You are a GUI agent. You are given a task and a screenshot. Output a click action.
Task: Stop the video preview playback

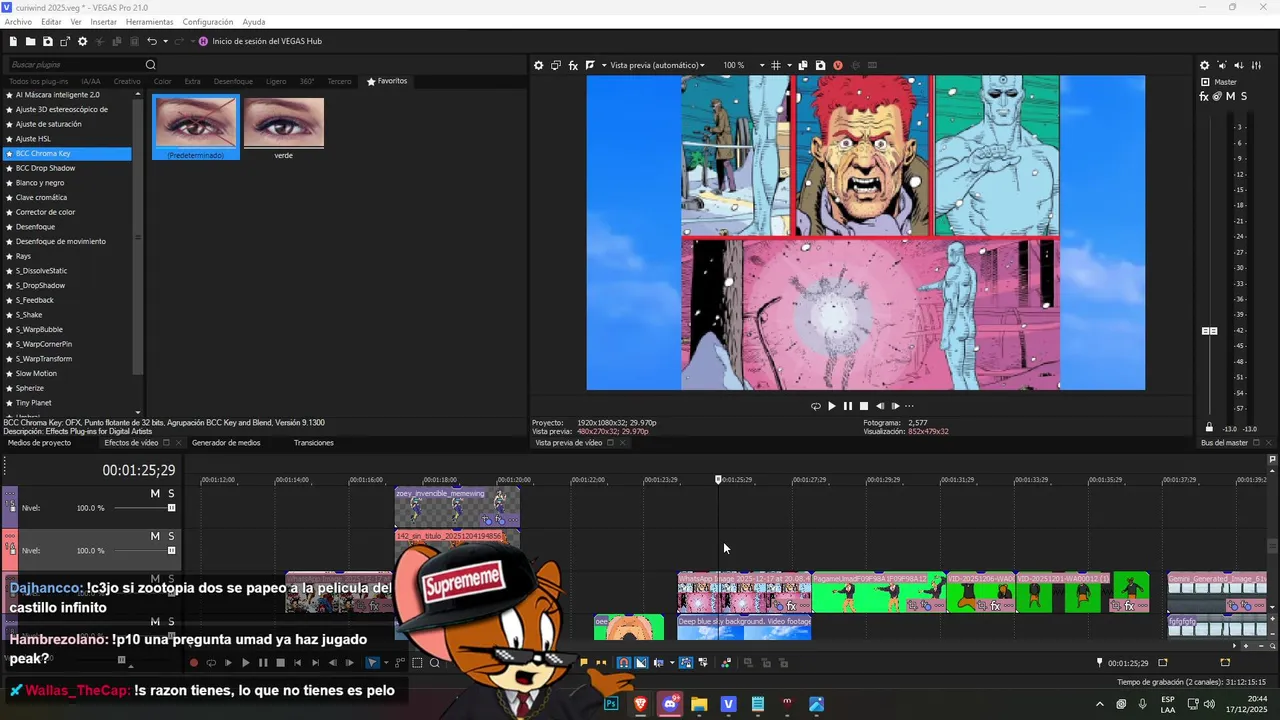click(x=864, y=406)
